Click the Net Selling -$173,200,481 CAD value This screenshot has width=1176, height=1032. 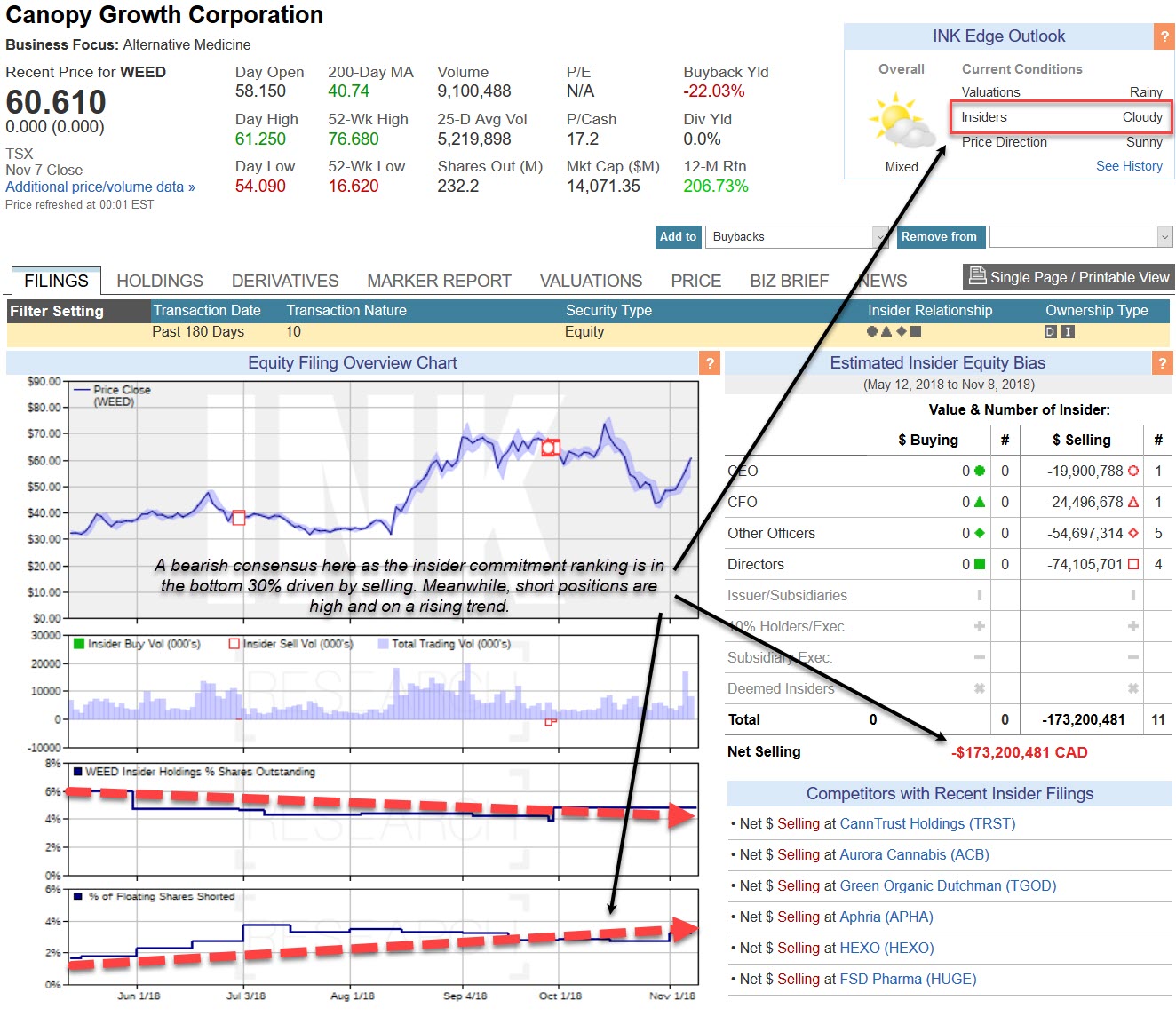(1020, 753)
